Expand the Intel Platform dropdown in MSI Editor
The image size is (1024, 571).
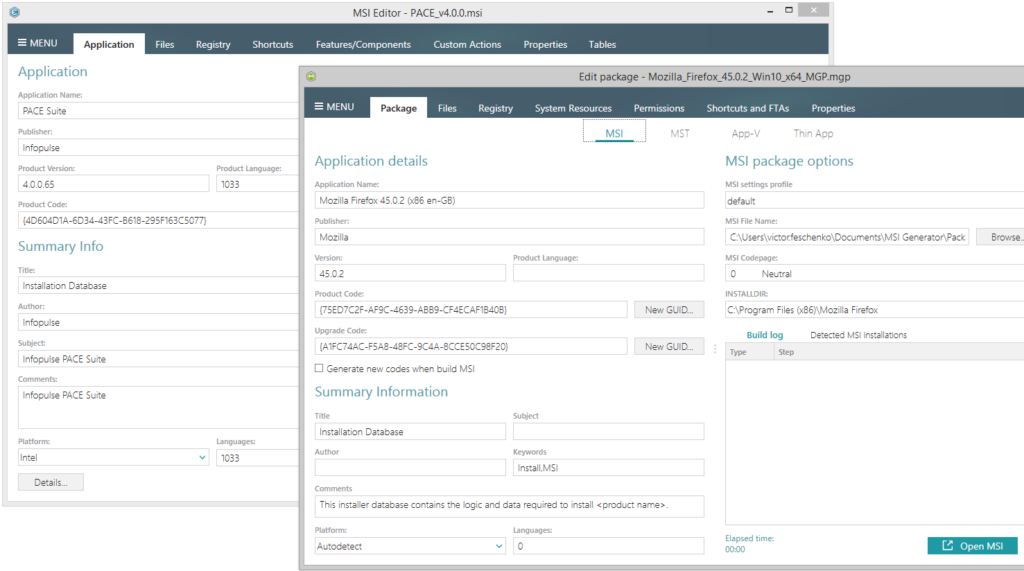202,457
